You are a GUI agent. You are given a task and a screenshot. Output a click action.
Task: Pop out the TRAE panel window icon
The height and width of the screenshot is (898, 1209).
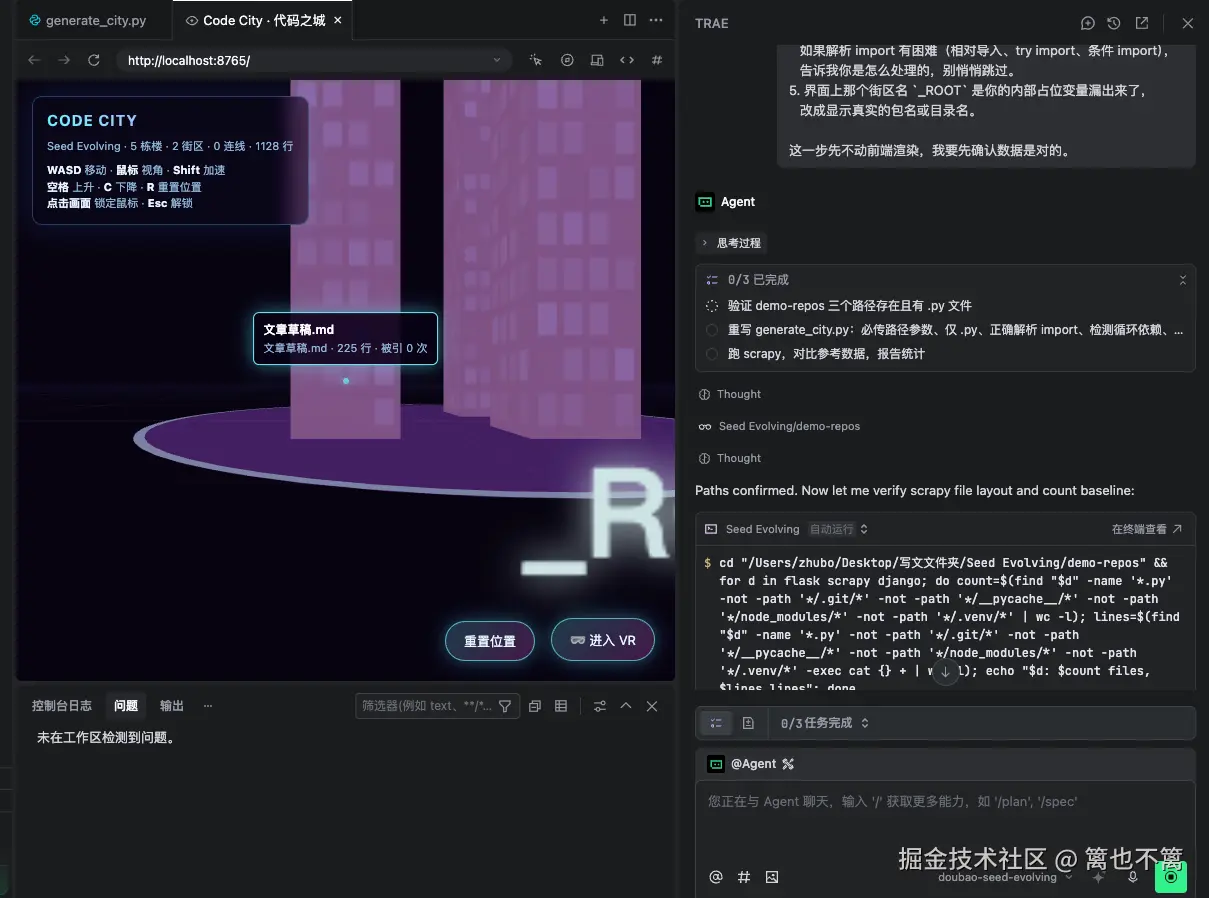pyautogui.click(x=1141, y=23)
